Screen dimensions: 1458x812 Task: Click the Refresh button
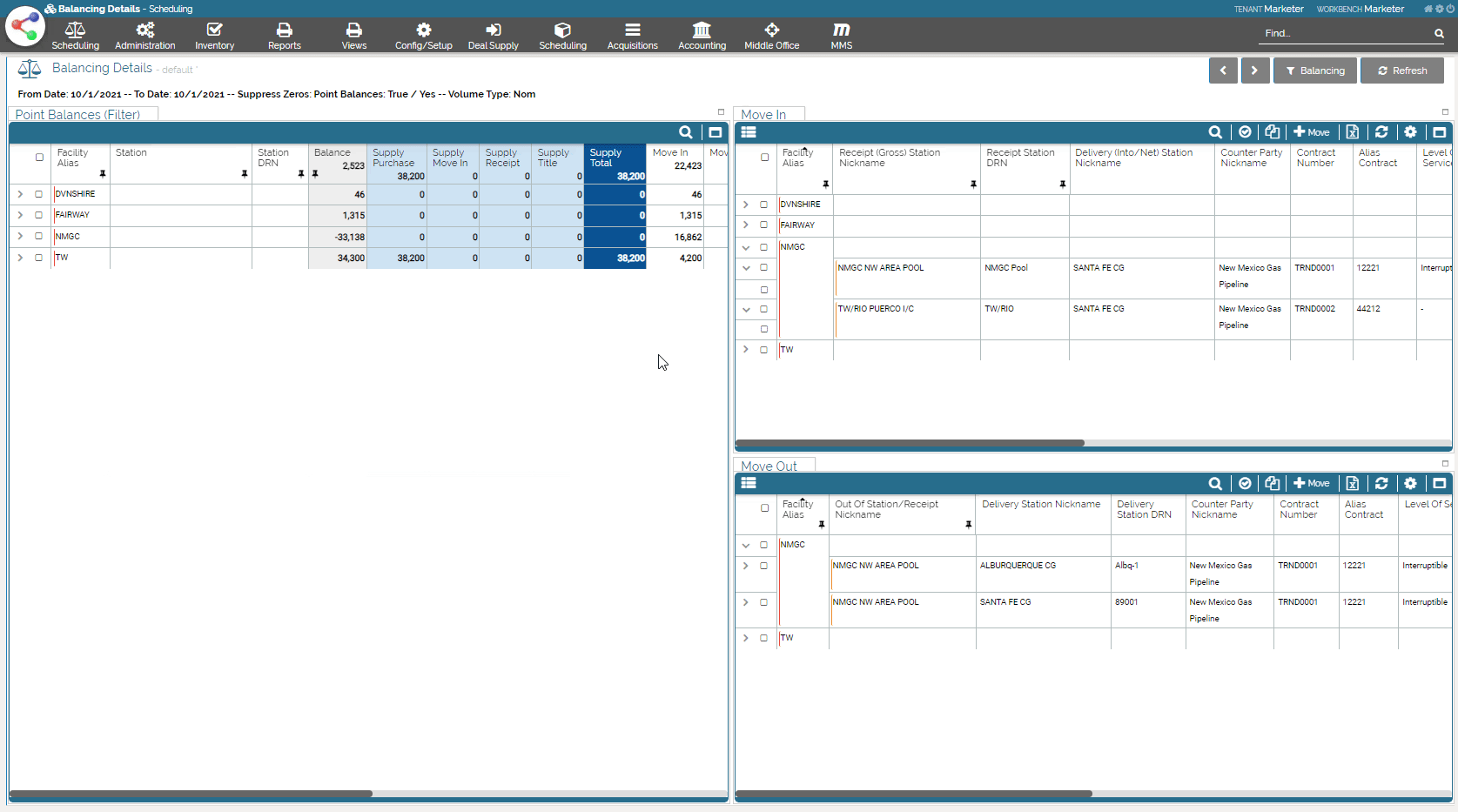(x=1401, y=70)
